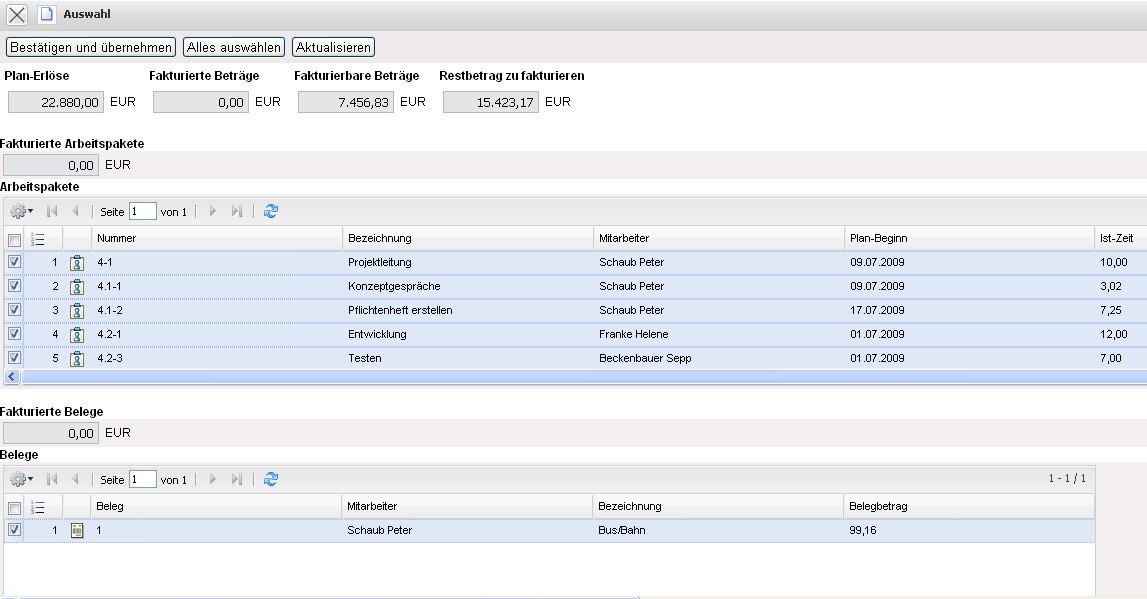Uncheck the Projektleitung work package checkbox

click(14, 262)
